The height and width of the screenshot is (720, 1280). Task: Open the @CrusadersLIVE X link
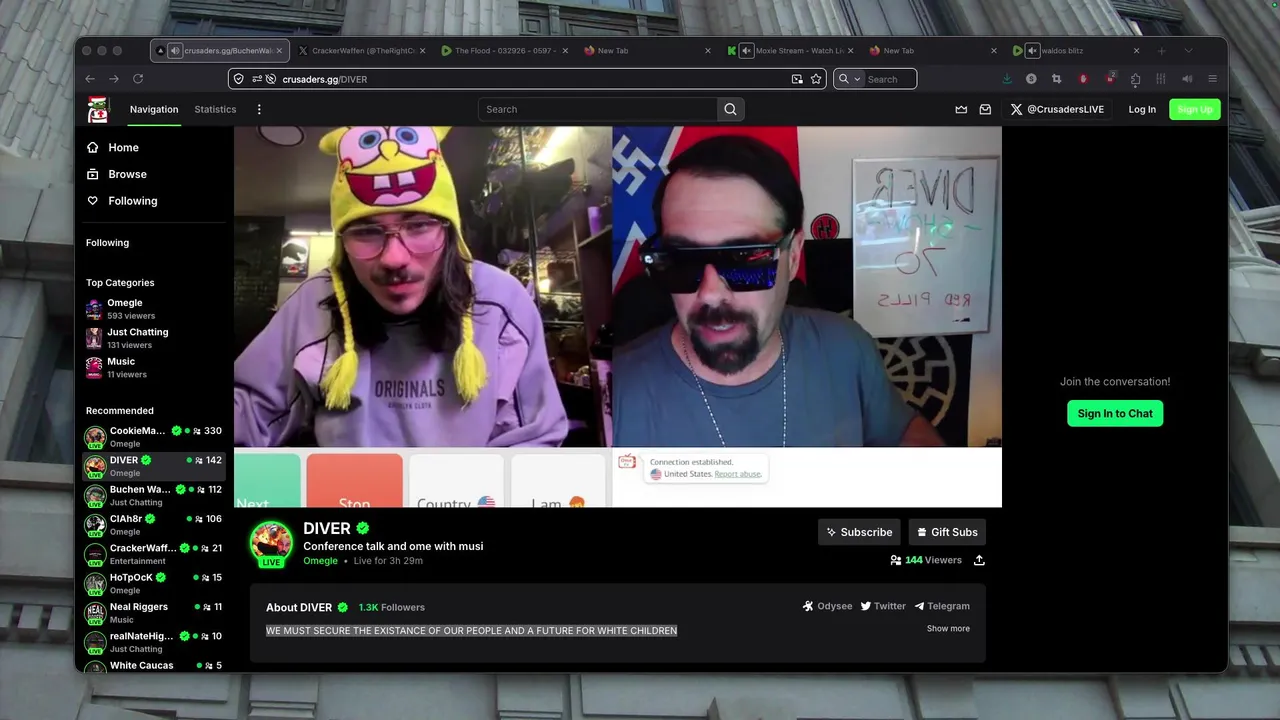[1057, 109]
